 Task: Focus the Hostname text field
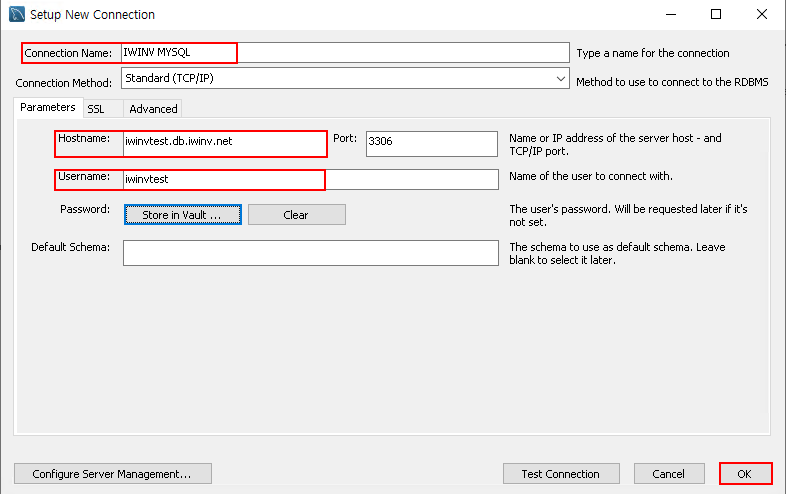tap(225, 144)
